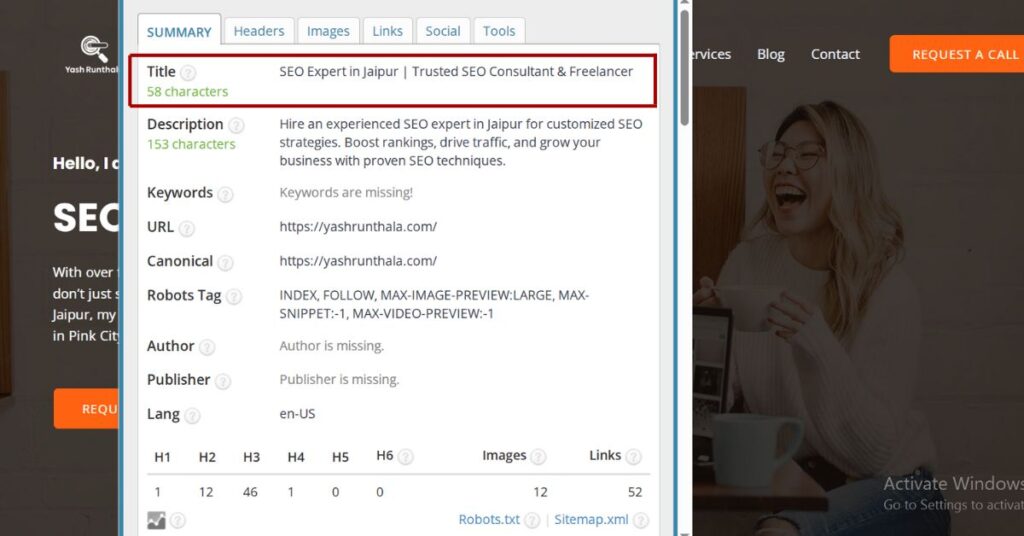This screenshot has width=1024, height=536.
Task: Click the en-US language value
Action: [297, 413]
